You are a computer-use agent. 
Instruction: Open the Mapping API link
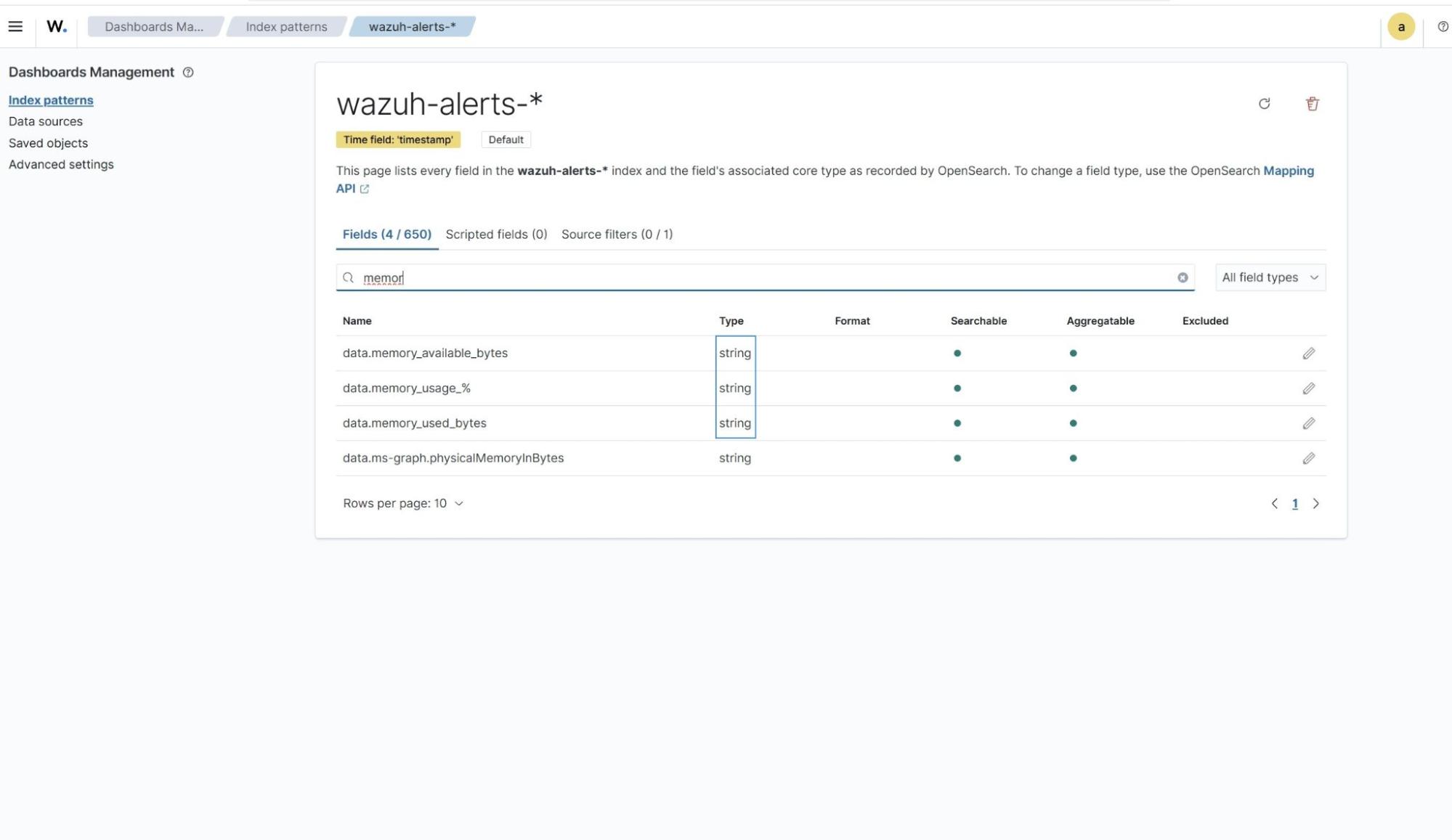pos(1288,171)
